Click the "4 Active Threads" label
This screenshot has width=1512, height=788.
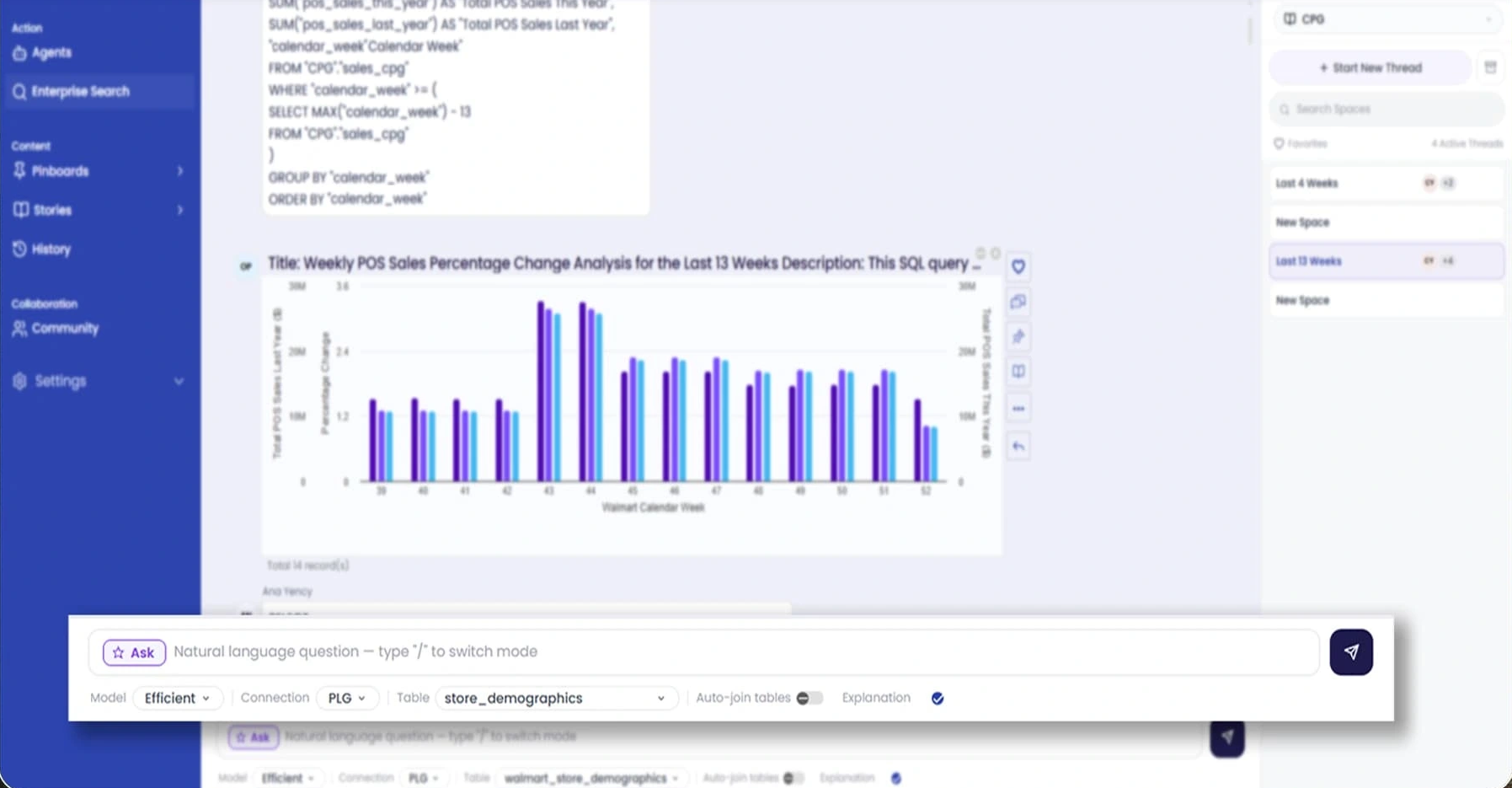pos(1467,143)
